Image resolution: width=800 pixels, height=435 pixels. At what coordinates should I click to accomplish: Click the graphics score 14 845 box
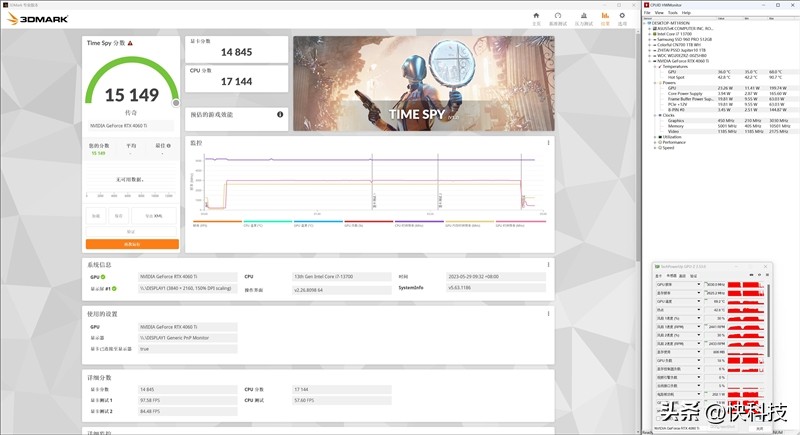point(236,49)
